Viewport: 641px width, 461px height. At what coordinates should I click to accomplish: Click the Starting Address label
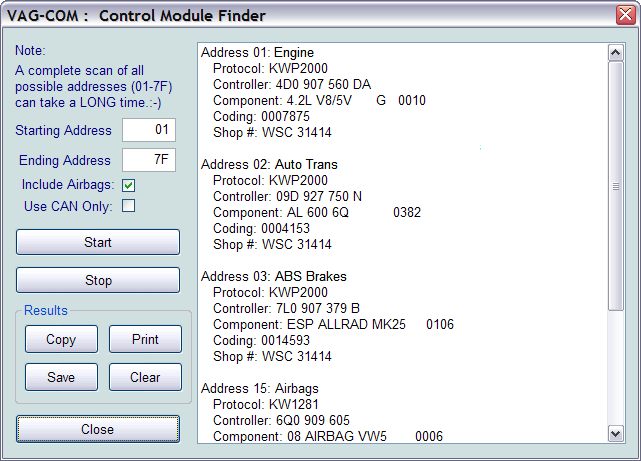pyautogui.click(x=63, y=130)
